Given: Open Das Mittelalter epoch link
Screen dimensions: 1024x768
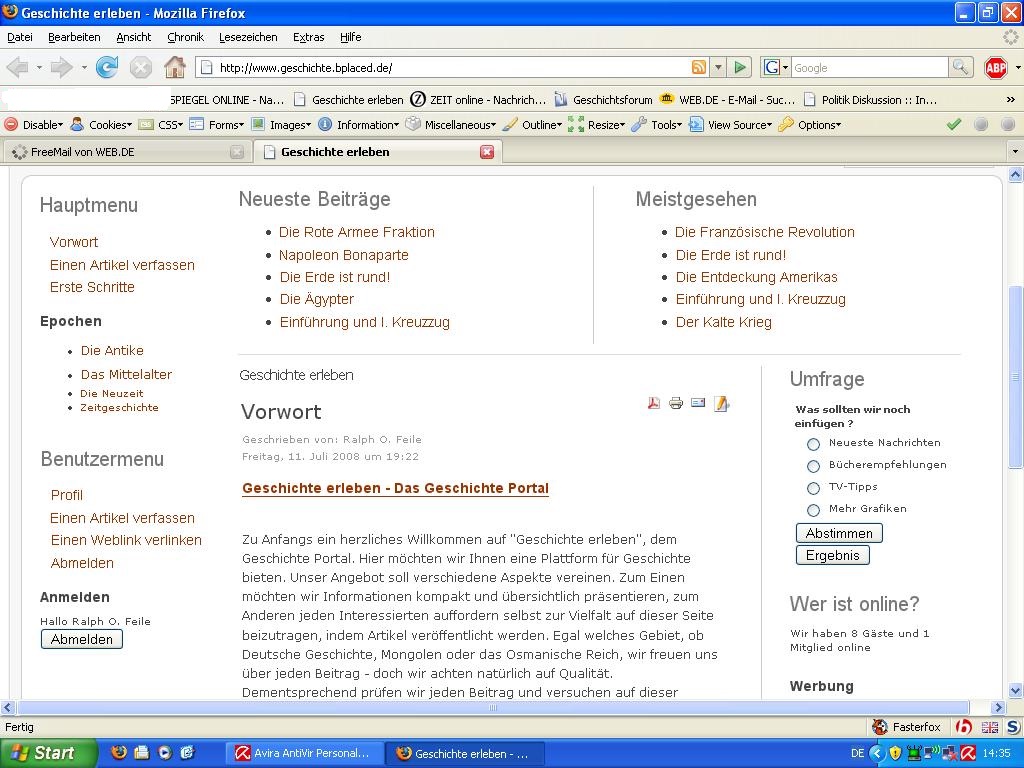Looking at the screenshot, I should point(126,374).
